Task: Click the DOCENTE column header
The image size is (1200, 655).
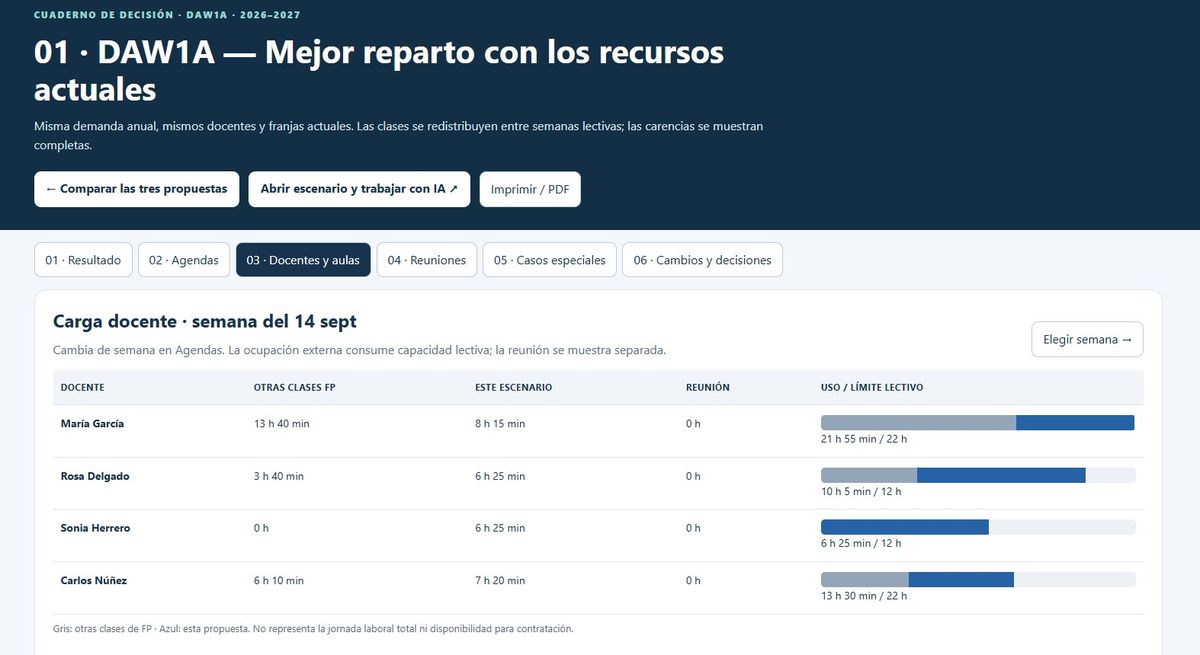Action: 82,387
